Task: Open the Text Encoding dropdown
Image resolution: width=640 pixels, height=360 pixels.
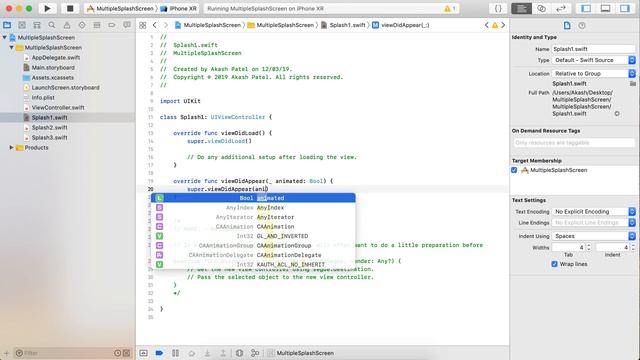Action: (593, 211)
